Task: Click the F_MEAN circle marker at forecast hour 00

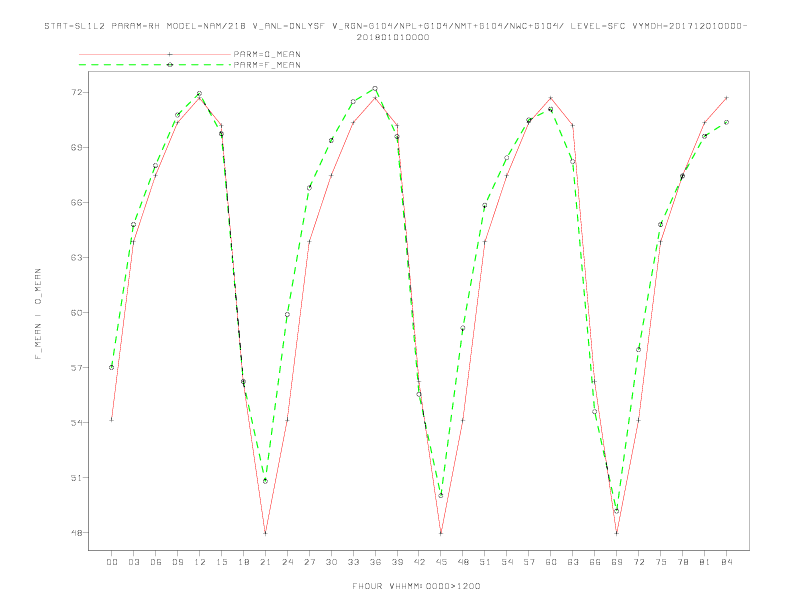Action: 112,367
